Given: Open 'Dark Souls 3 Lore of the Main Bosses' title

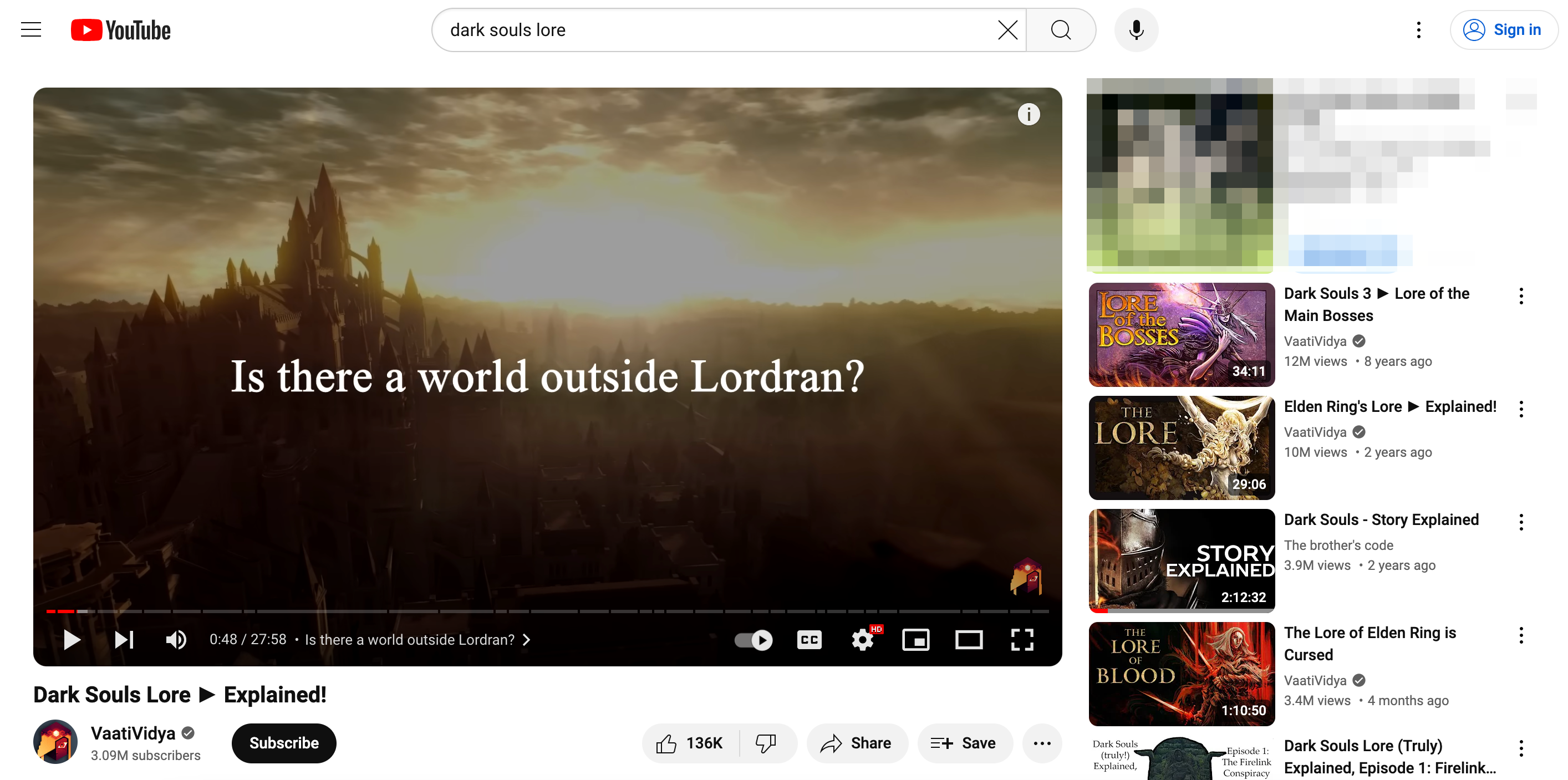Looking at the screenshot, I should (1376, 304).
